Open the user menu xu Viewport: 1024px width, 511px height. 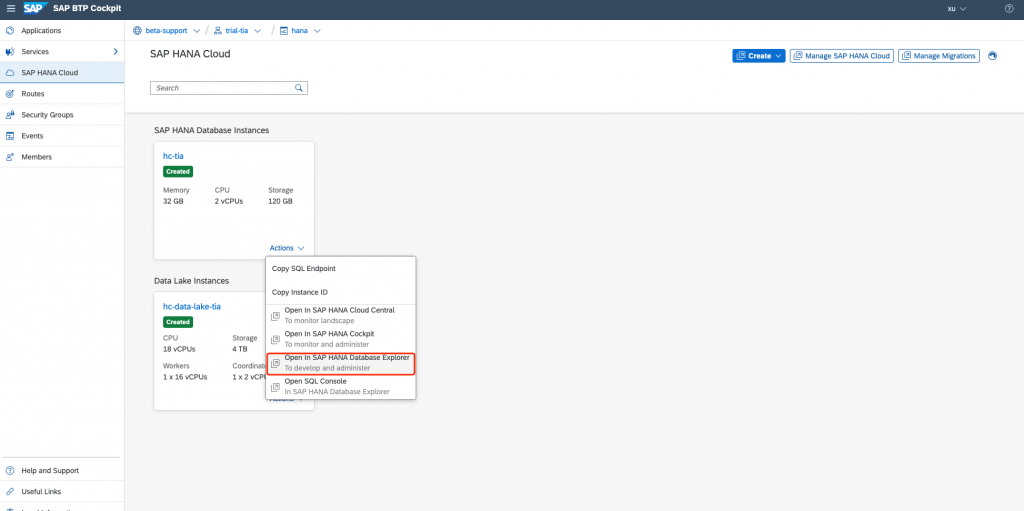click(x=956, y=8)
